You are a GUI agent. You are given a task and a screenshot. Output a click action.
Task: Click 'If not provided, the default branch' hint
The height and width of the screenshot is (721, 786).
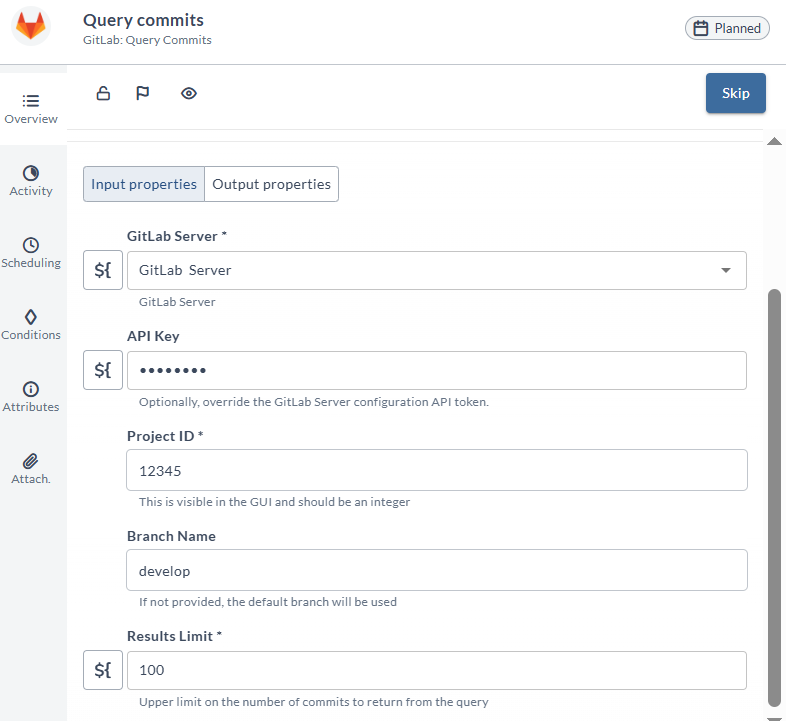pos(268,602)
